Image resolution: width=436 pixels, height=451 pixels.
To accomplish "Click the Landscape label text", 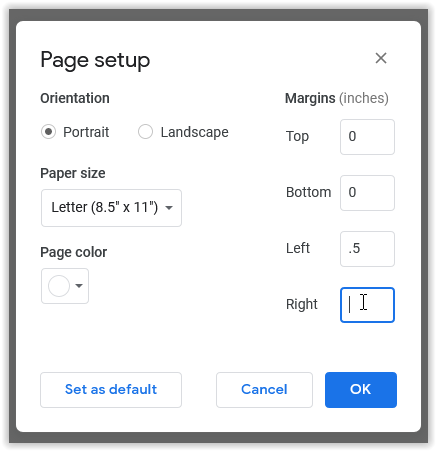I will (x=195, y=132).
